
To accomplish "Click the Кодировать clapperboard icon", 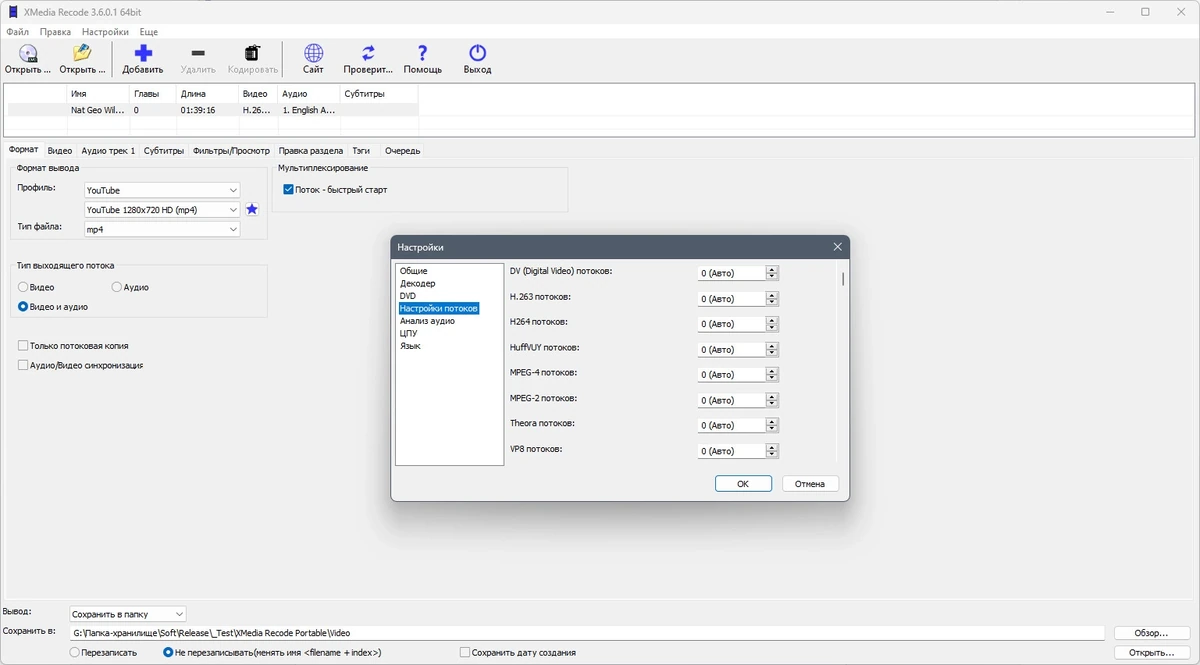I will pos(252,54).
